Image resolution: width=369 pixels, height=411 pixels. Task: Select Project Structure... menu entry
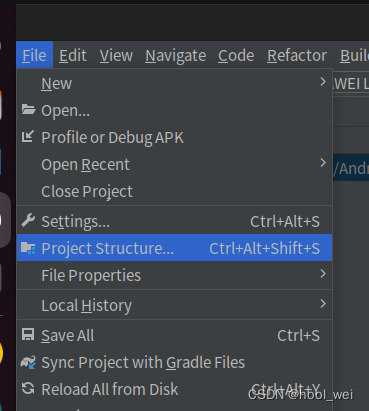coord(174,248)
